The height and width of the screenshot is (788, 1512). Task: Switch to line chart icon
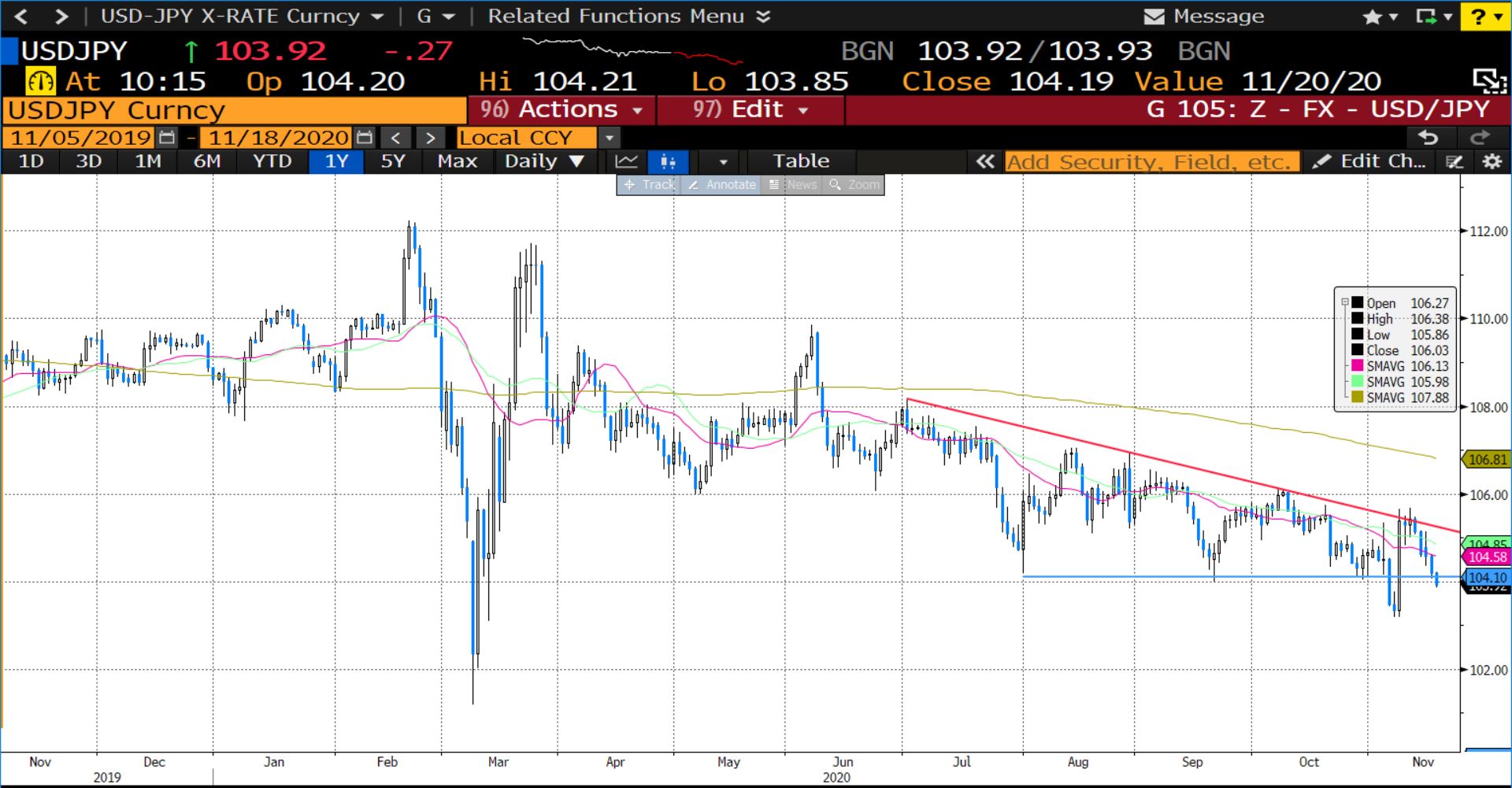click(x=627, y=161)
